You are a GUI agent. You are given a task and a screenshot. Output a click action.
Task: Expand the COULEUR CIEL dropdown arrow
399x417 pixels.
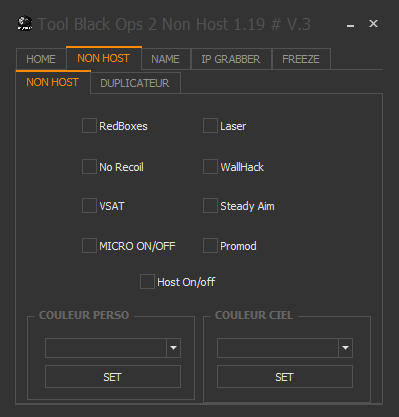[345, 348]
